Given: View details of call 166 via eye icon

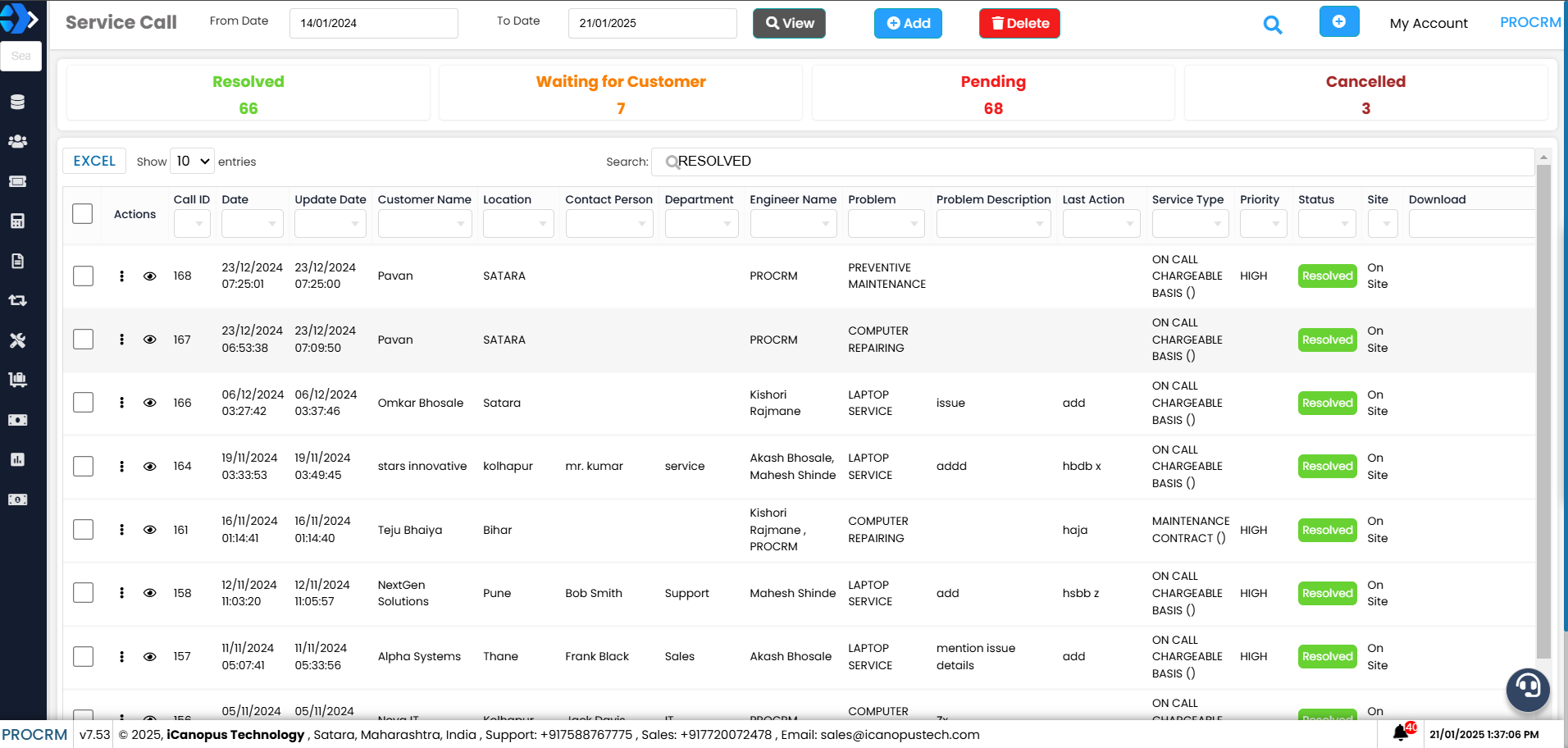Looking at the screenshot, I should (149, 403).
